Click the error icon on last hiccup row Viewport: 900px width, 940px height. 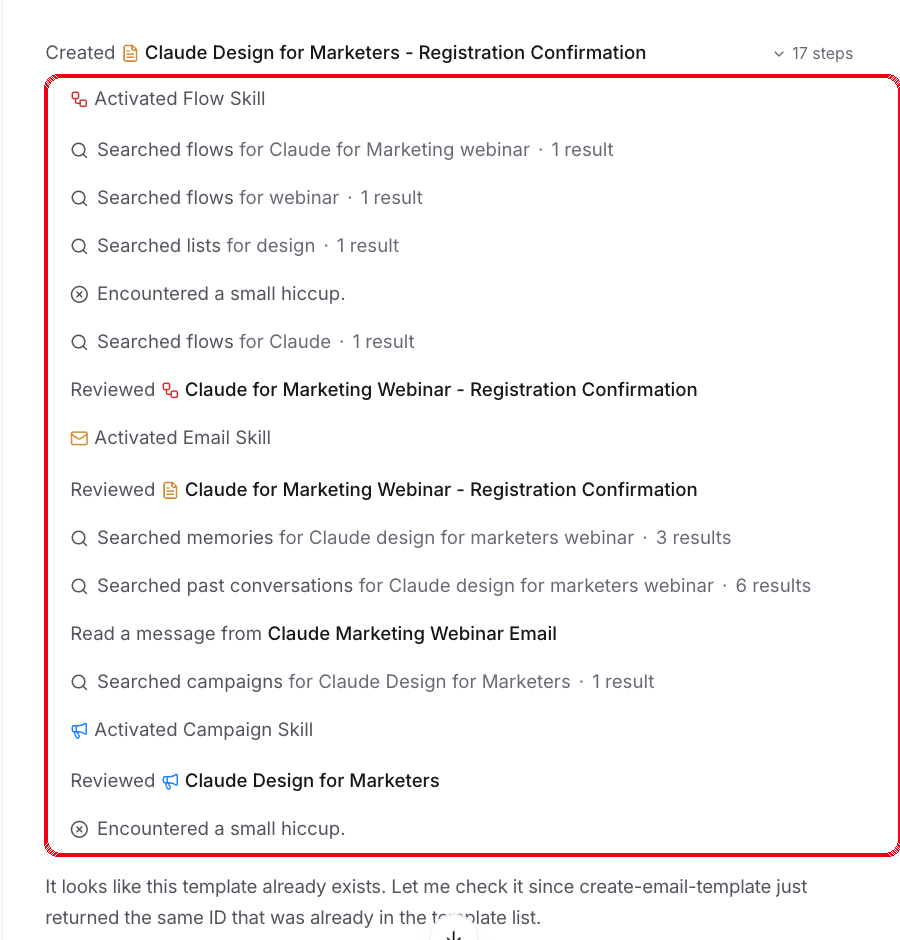[x=79, y=829]
